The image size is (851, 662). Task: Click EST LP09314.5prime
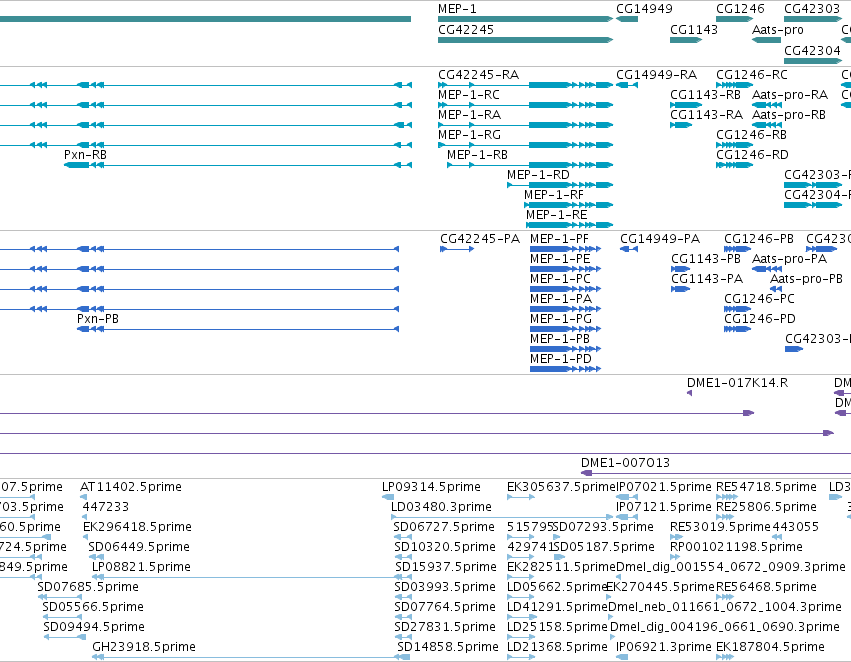tap(431, 487)
